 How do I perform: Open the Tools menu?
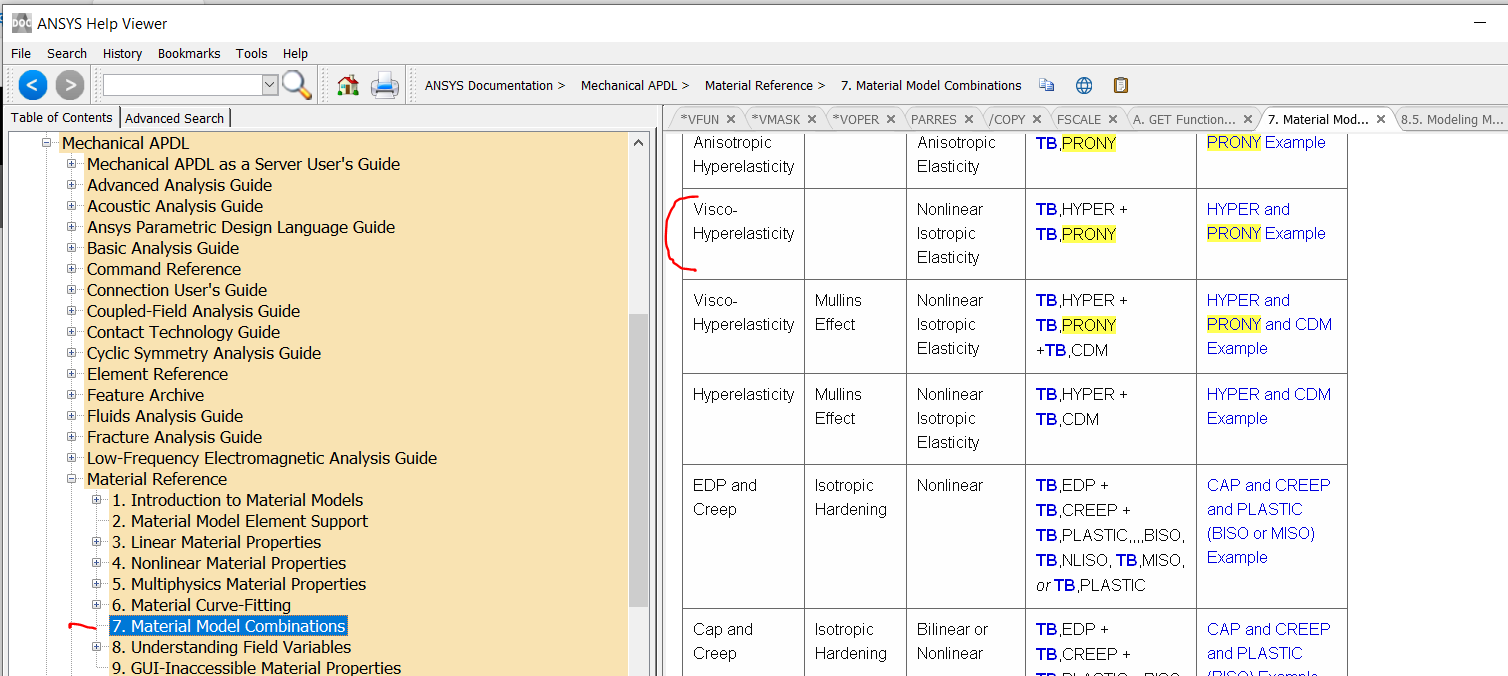pos(252,53)
